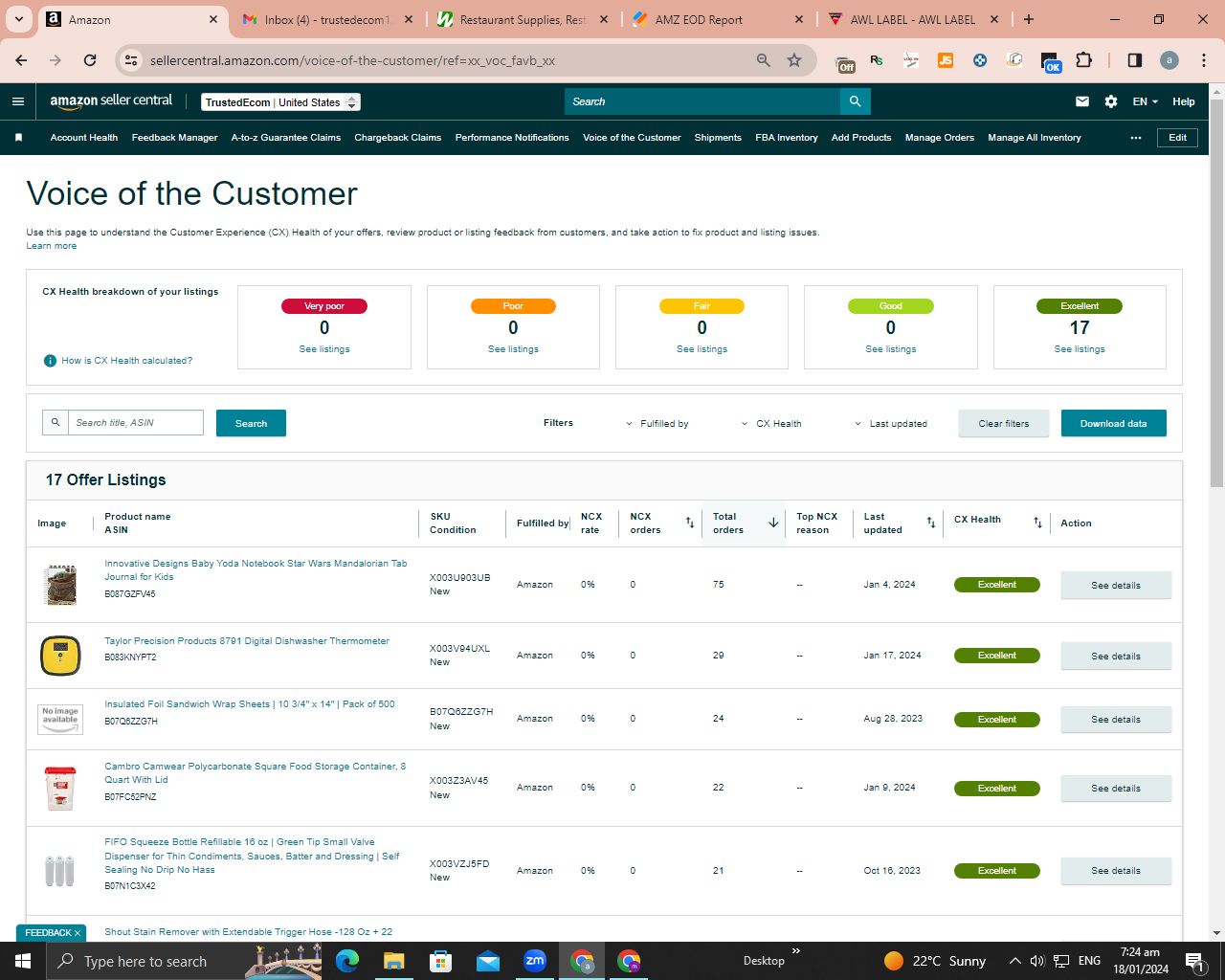Open the TrustedEcom United States account switcher
1225x980 pixels.
click(281, 102)
